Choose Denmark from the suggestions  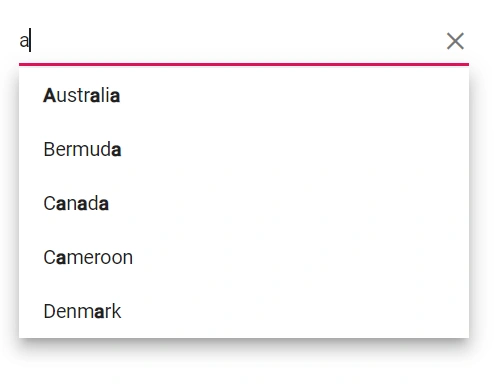click(244, 311)
